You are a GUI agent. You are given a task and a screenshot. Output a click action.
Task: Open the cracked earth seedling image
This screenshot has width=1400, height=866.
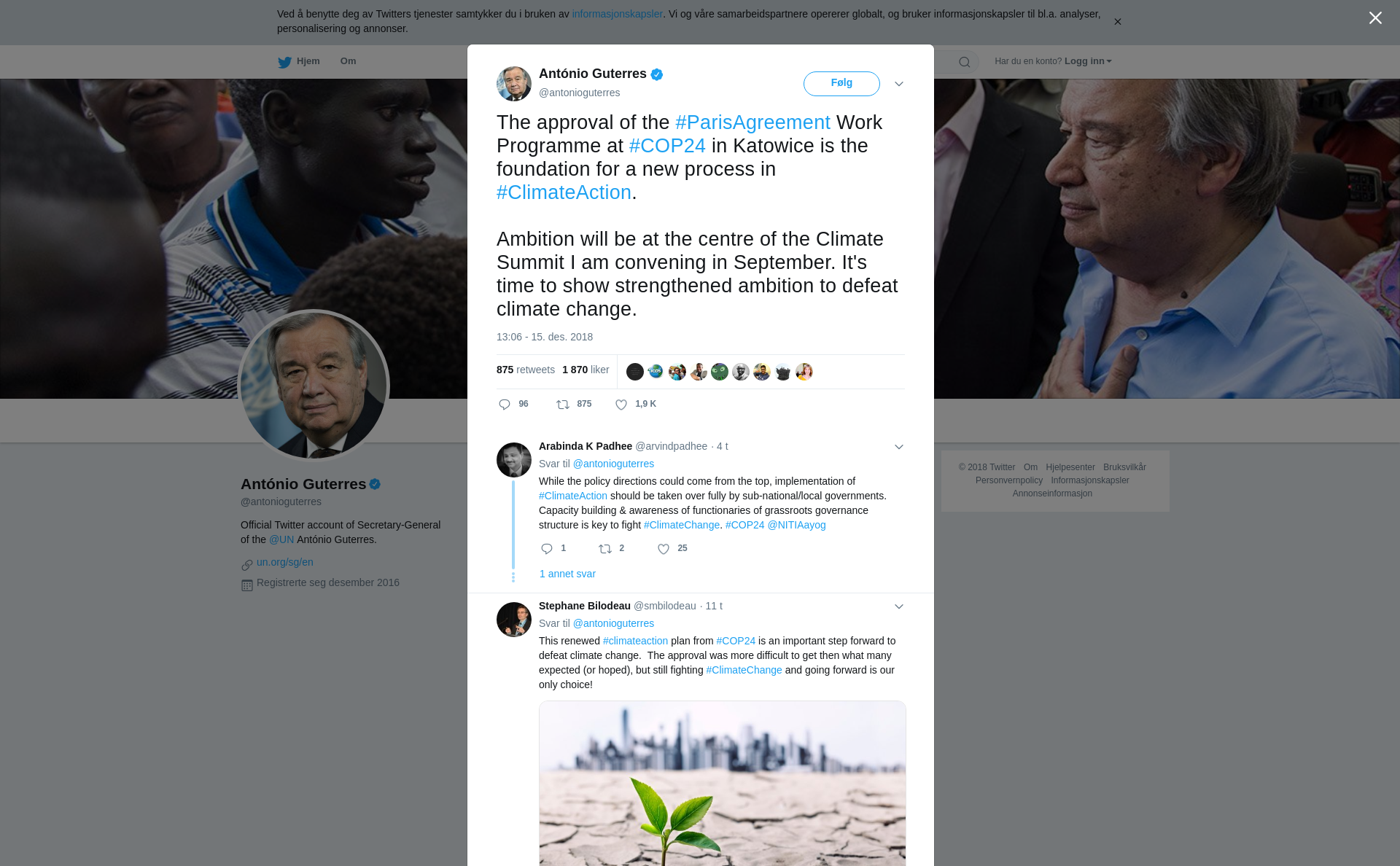pos(723,784)
